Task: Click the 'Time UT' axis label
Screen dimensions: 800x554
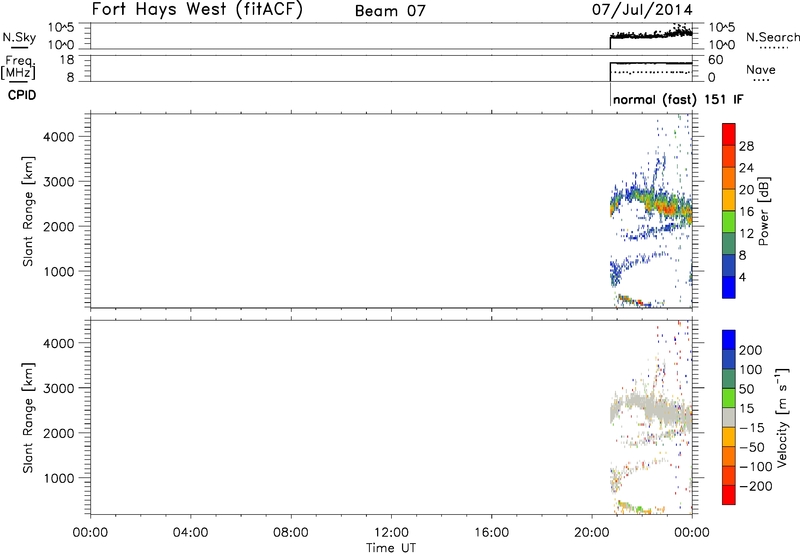Action: click(391, 548)
